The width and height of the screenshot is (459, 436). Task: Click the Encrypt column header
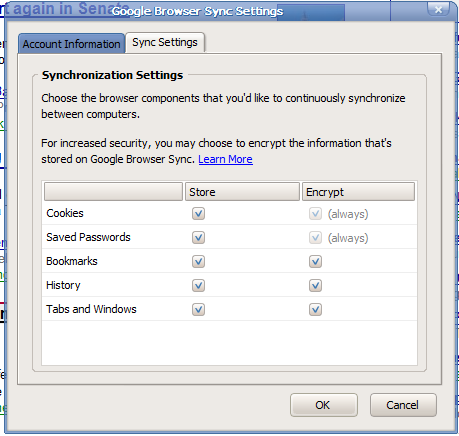(x=358, y=192)
